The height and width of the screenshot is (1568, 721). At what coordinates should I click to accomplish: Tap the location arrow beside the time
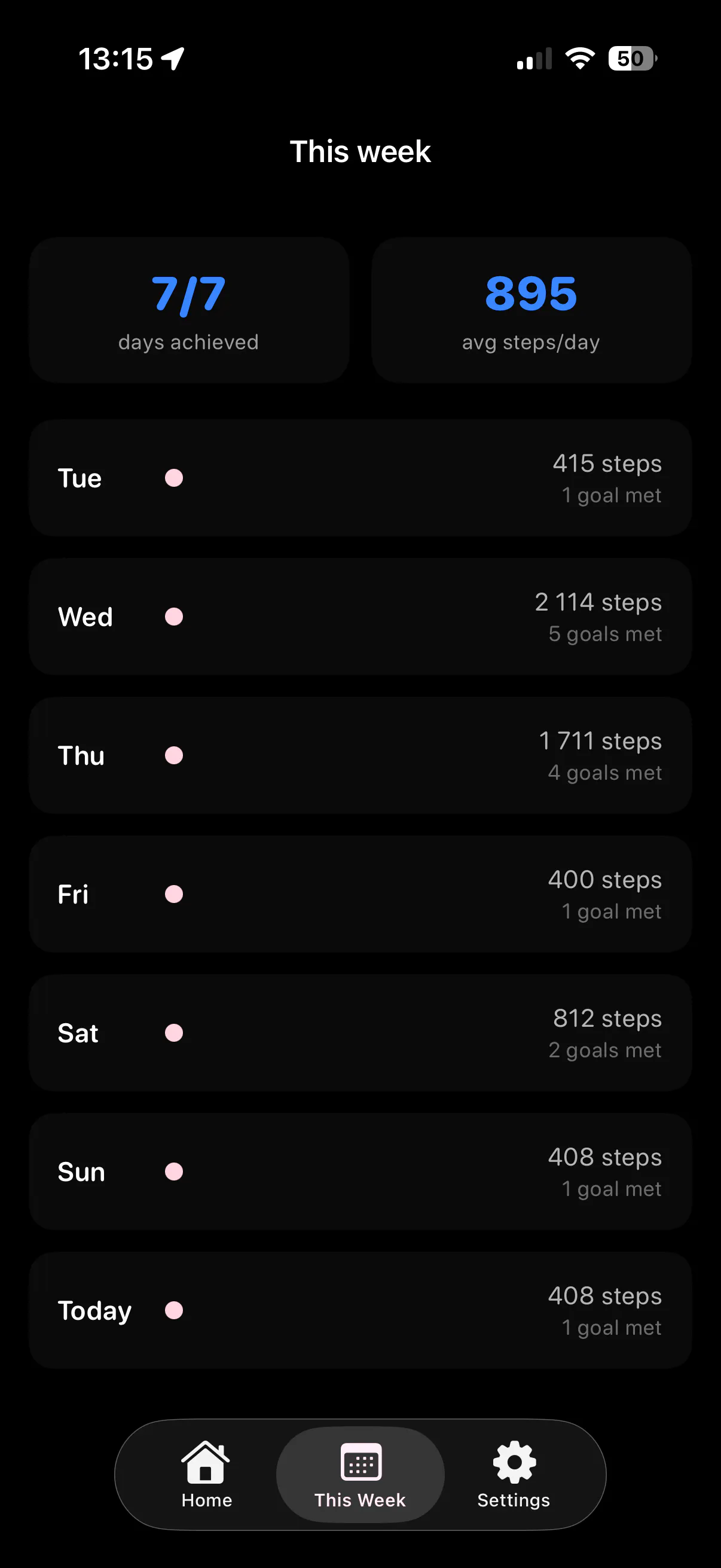pyautogui.click(x=173, y=59)
